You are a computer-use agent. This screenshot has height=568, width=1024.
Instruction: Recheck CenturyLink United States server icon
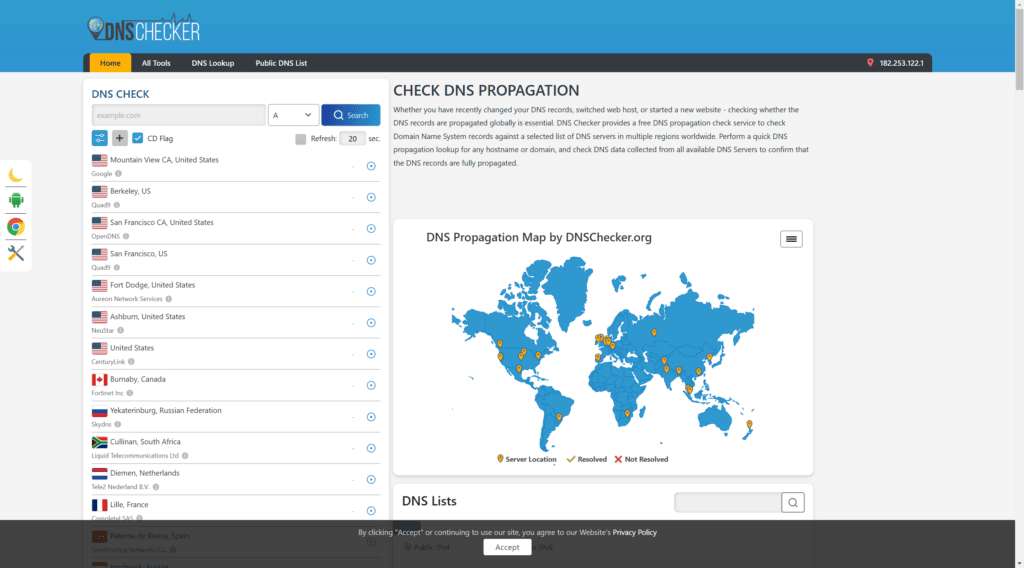tap(371, 354)
